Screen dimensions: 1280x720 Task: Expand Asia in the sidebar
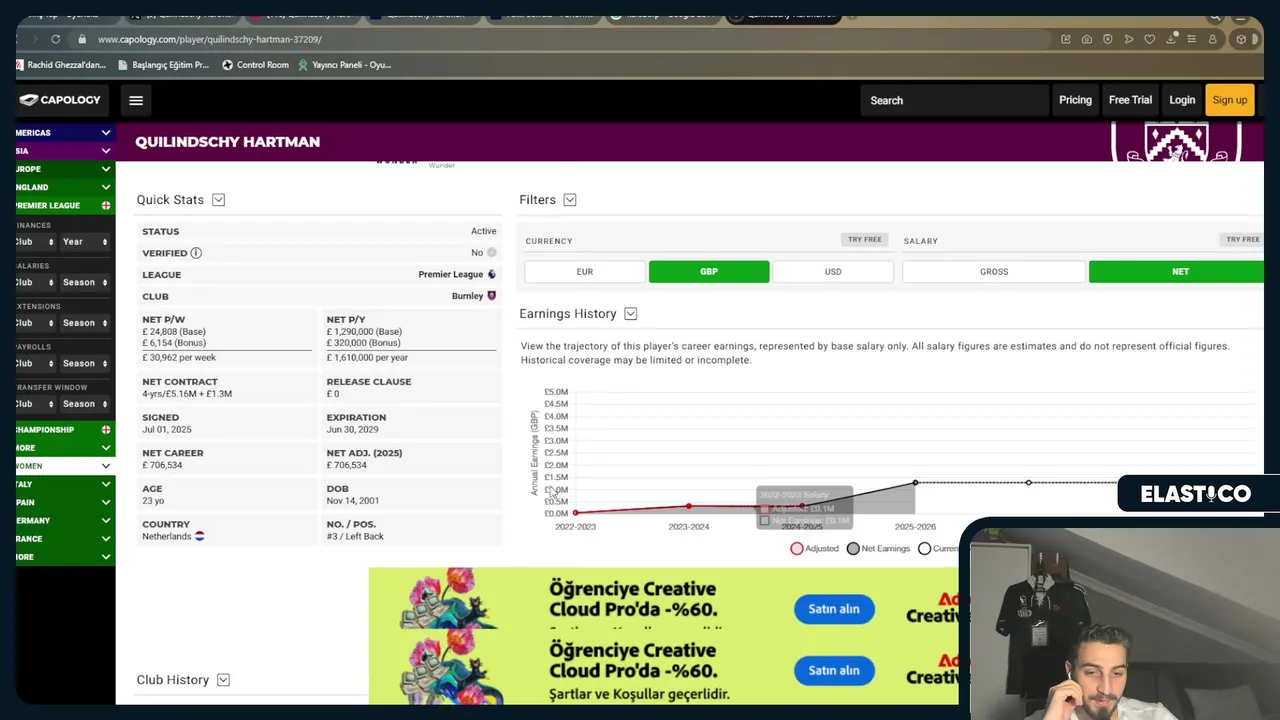pyautogui.click(x=65, y=151)
